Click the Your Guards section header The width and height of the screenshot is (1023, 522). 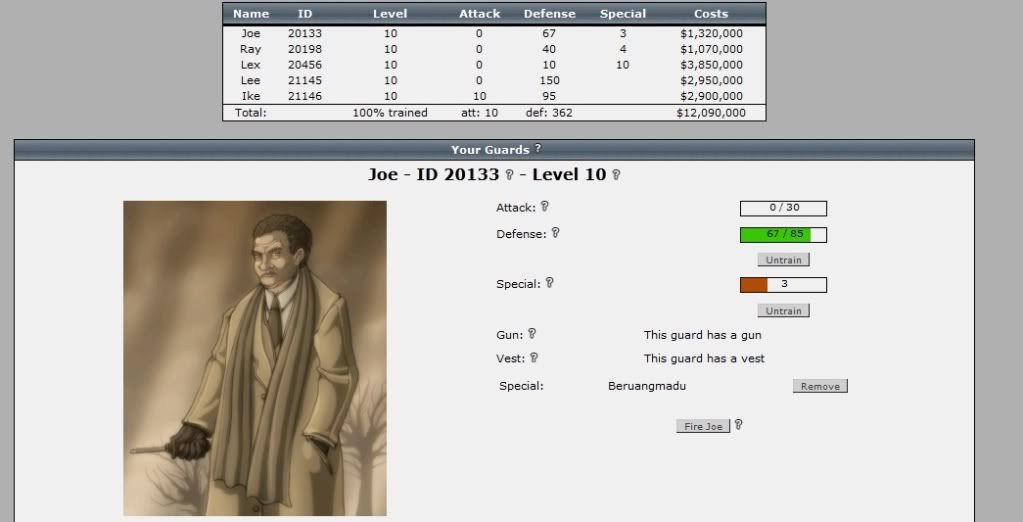(495, 149)
